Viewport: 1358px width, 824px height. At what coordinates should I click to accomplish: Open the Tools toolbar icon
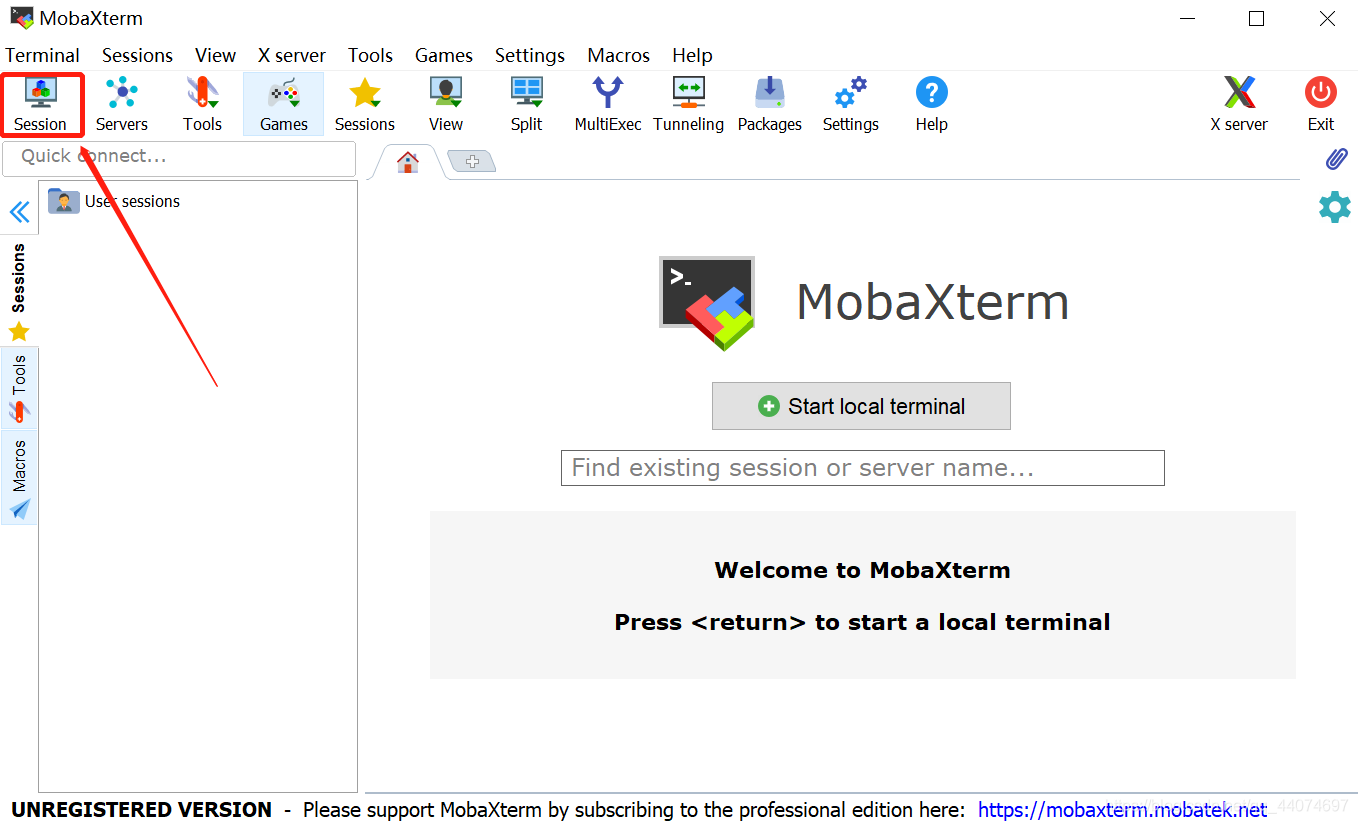click(x=202, y=104)
